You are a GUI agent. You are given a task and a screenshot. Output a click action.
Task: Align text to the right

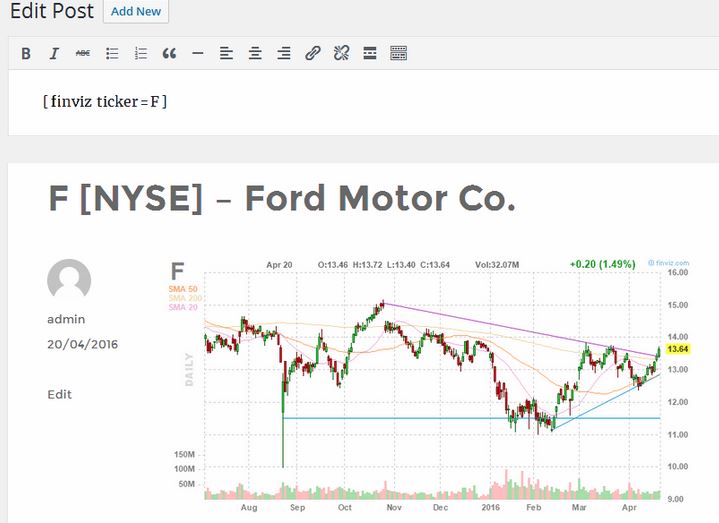[284, 53]
